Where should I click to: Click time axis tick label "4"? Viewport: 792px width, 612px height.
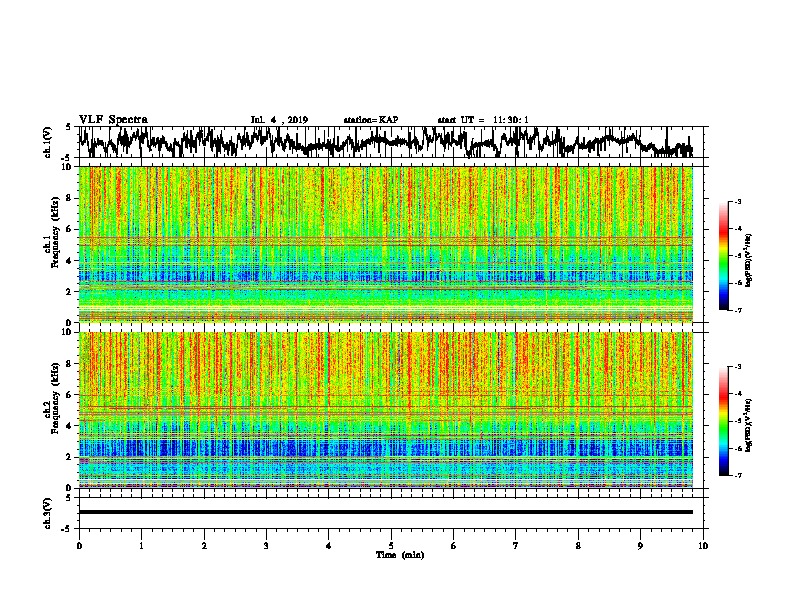329,546
